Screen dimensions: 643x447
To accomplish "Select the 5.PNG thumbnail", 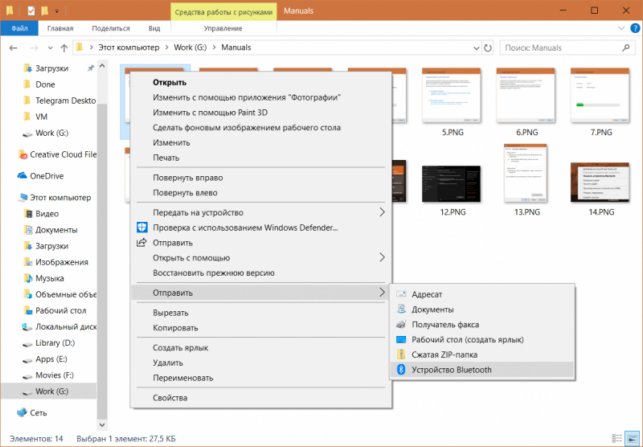I will click(x=451, y=96).
